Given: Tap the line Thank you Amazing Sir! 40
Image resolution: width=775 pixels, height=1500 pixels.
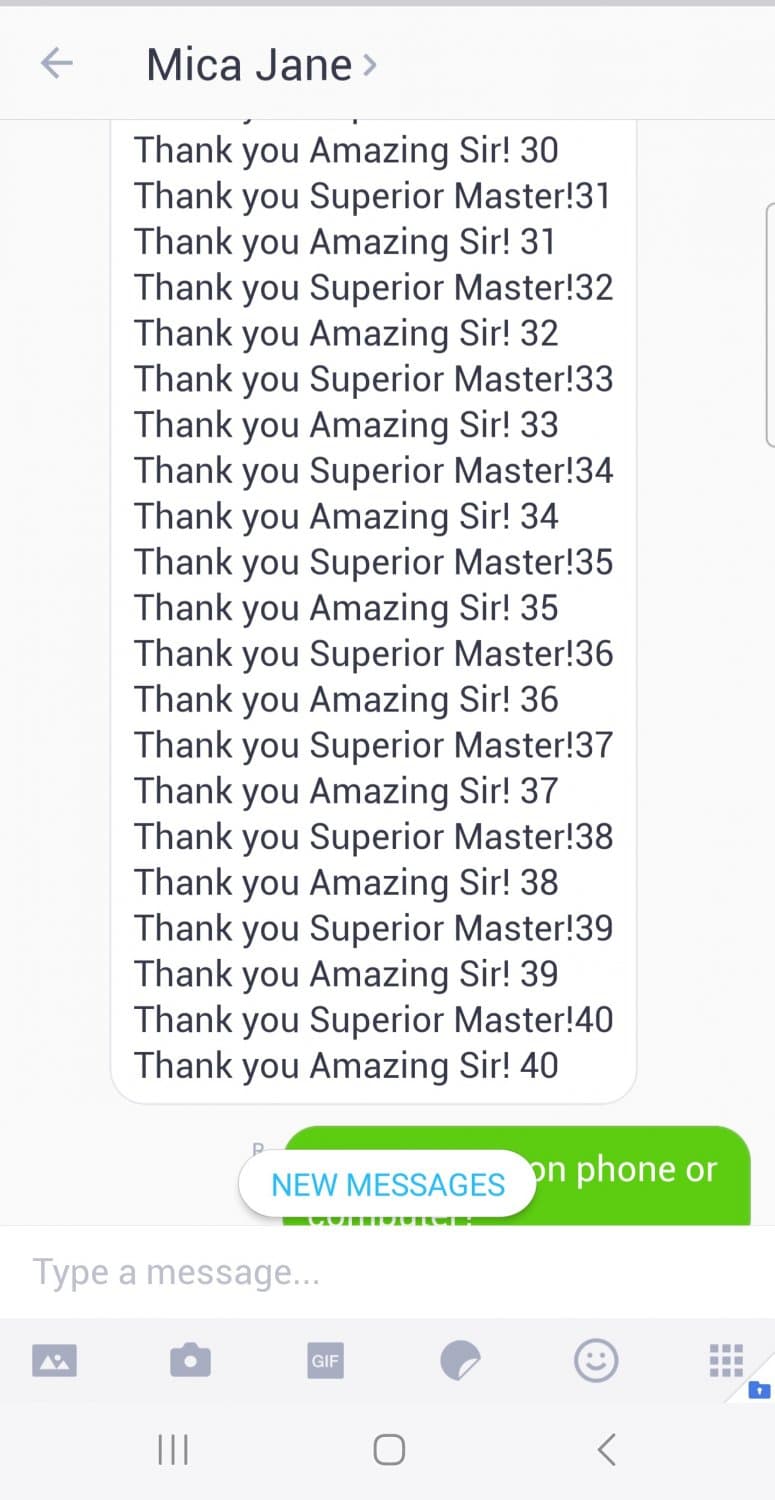Looking at the screenshot, I should click(x=346, y=1065).
